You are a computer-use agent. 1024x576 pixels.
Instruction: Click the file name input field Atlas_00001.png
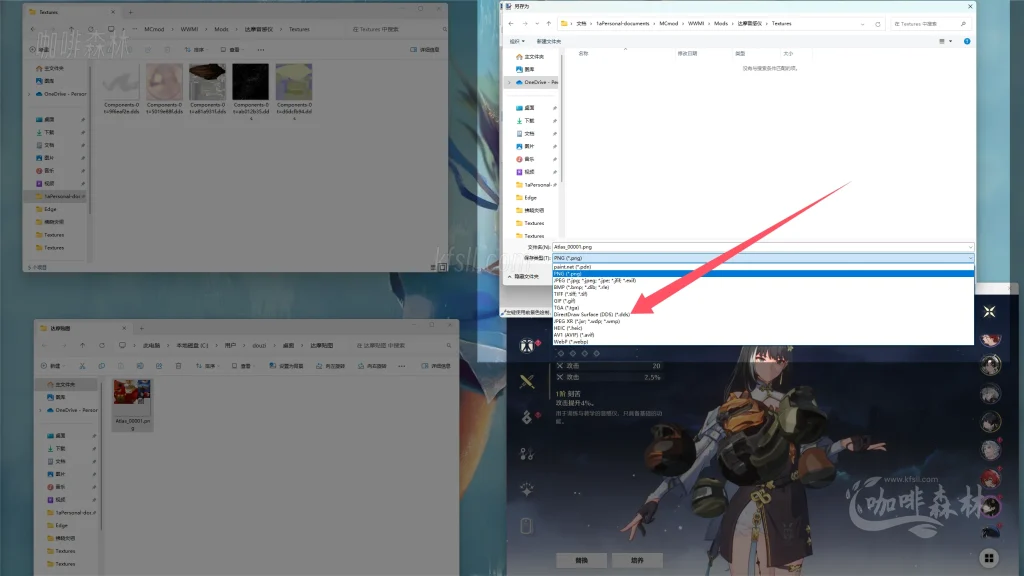[760, 246]
